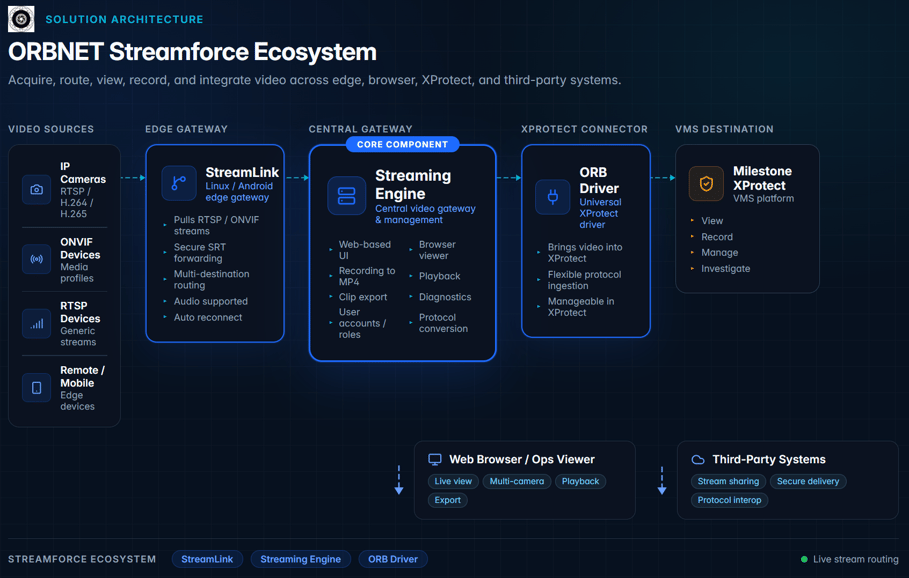Click 'Recording to MP4' bullet

pos(366,276)
